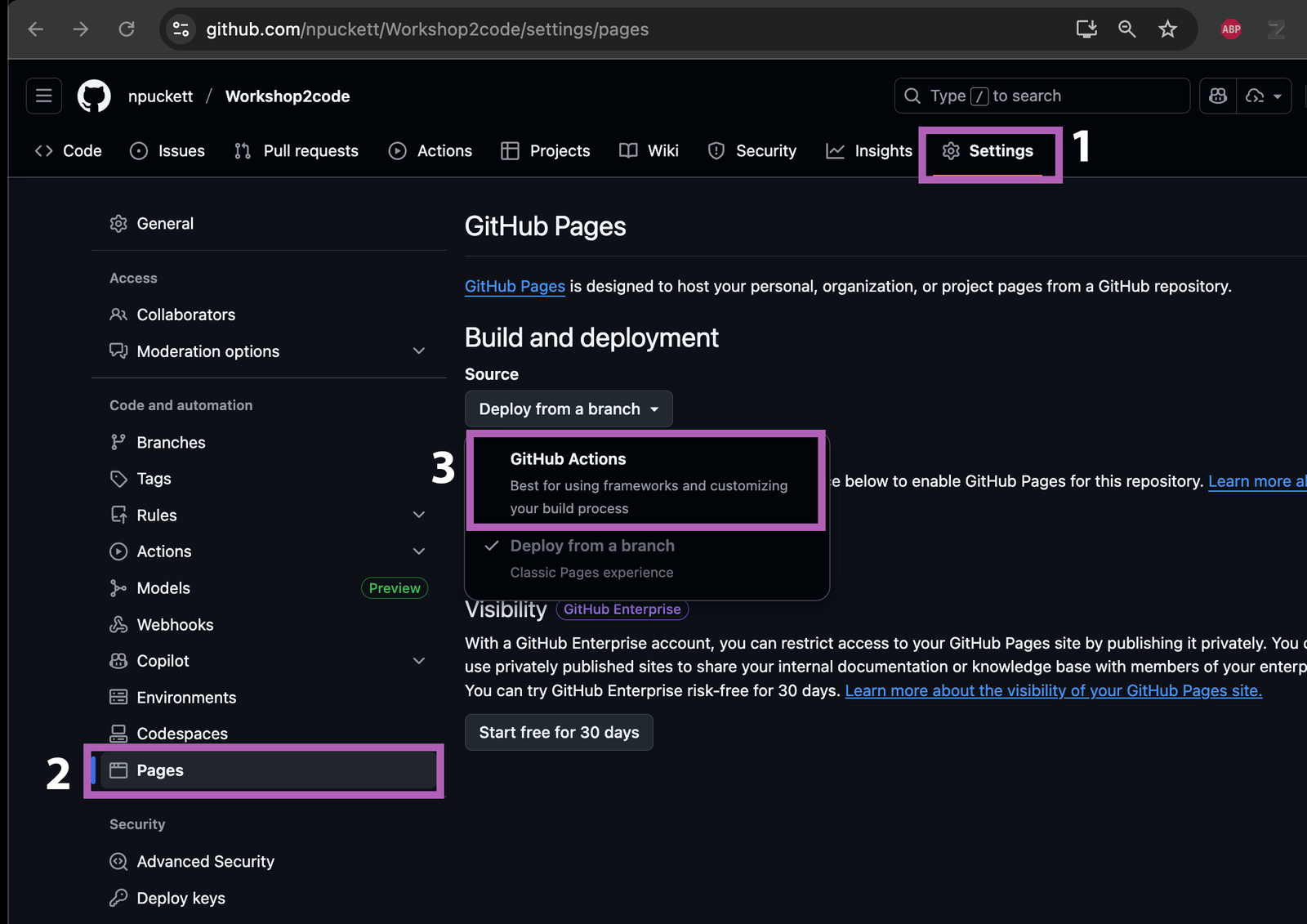Expand the Copilot section chevron
Image resolution: width=1307 pixels, height=924 pixels.
tap(419, 661)
